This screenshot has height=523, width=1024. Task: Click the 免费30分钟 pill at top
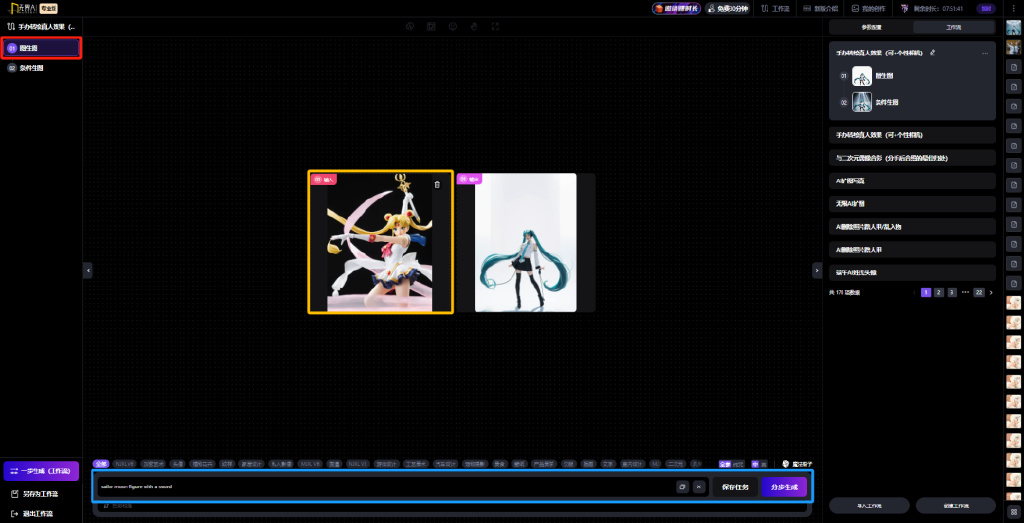(728, 9)
